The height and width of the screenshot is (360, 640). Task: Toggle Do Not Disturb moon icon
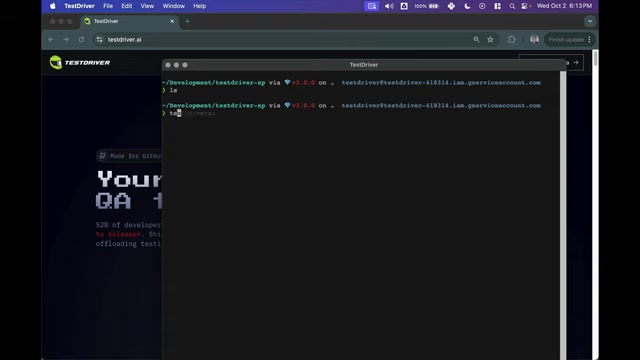tap(467, 6)
